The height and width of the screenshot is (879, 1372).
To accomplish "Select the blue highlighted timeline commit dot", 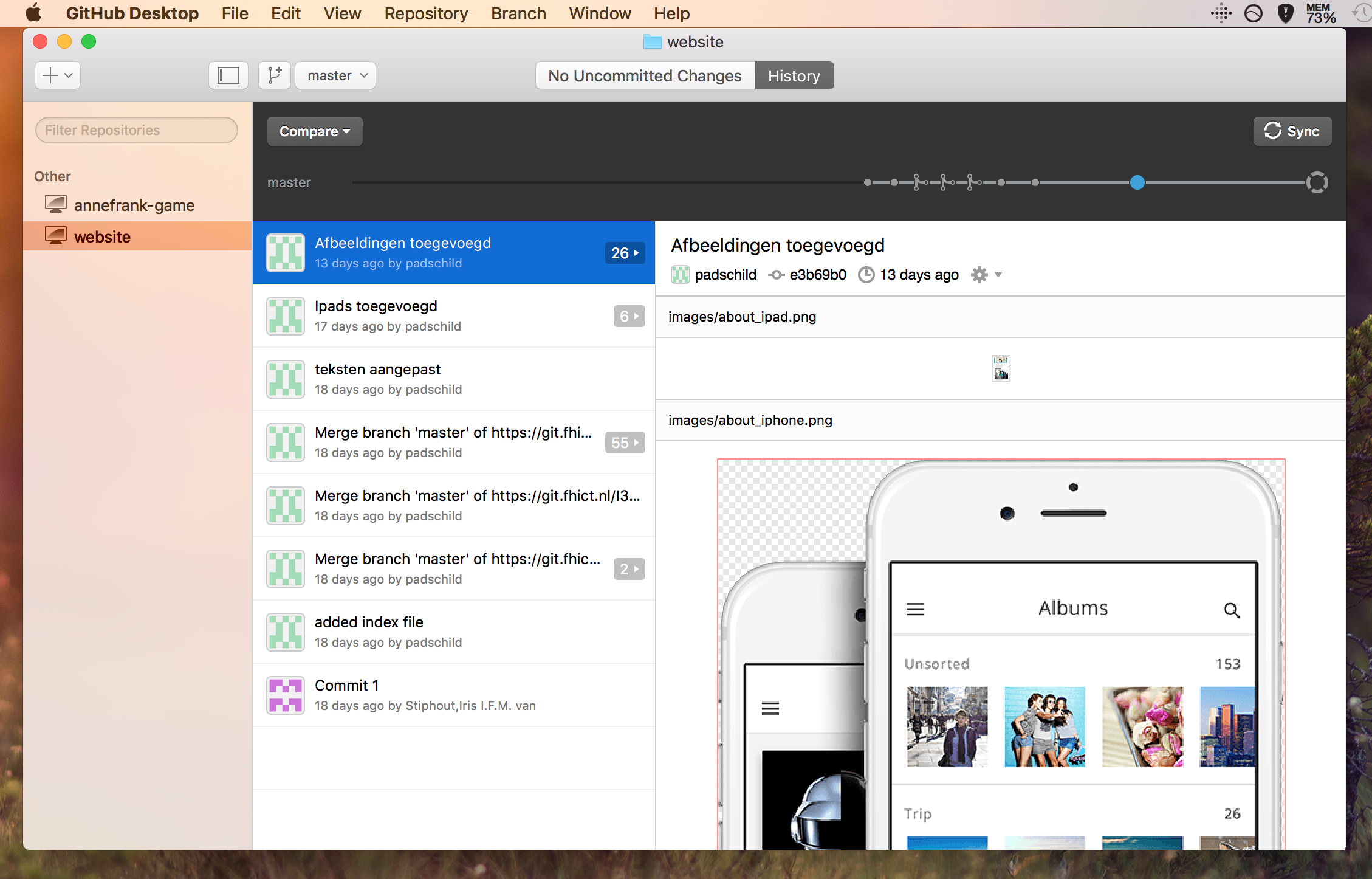I will click(x=1137, y=182).
